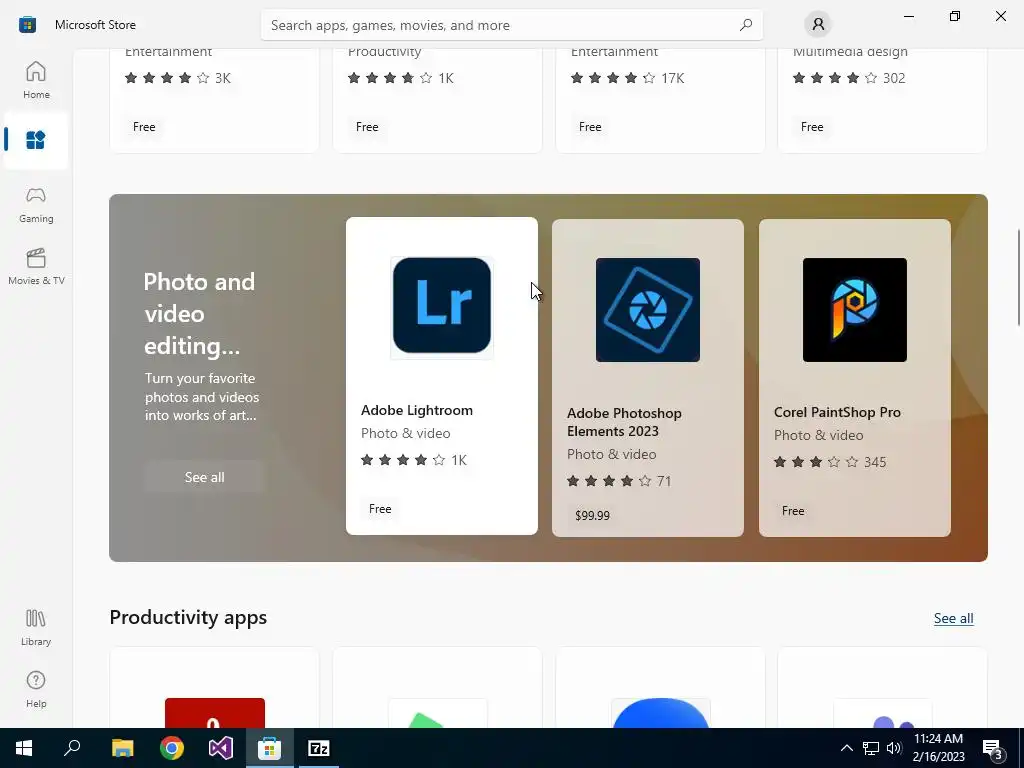
Task: Click the Microsoft Store title text
Action: click(x=95, y=25)
